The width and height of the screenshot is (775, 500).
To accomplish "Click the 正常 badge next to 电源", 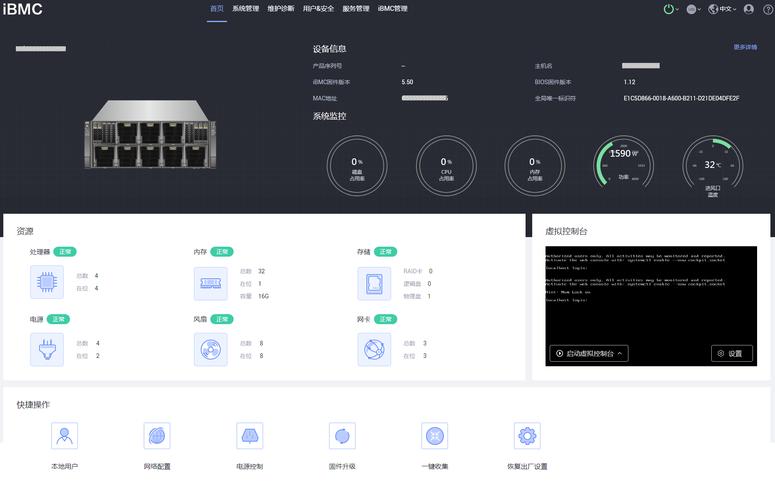I will click(58, 319).
